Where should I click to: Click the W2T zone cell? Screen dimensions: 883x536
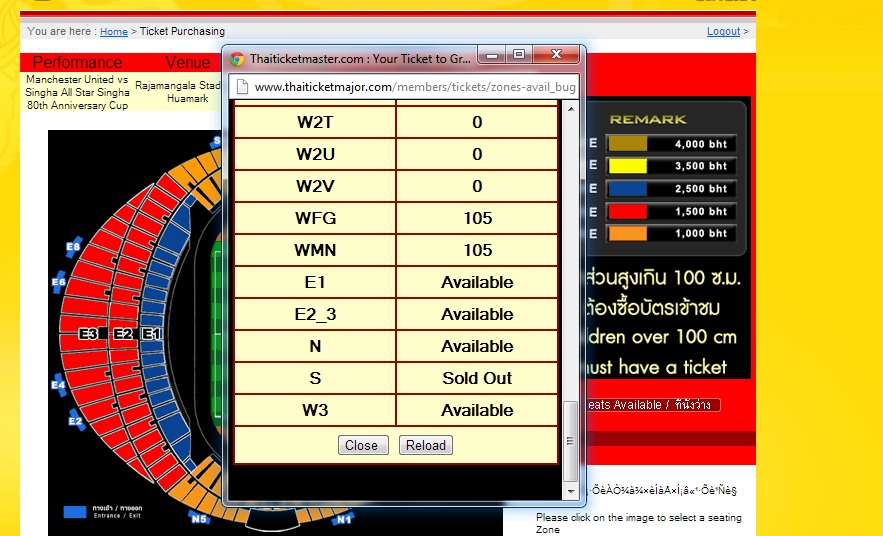pos(315,122)
